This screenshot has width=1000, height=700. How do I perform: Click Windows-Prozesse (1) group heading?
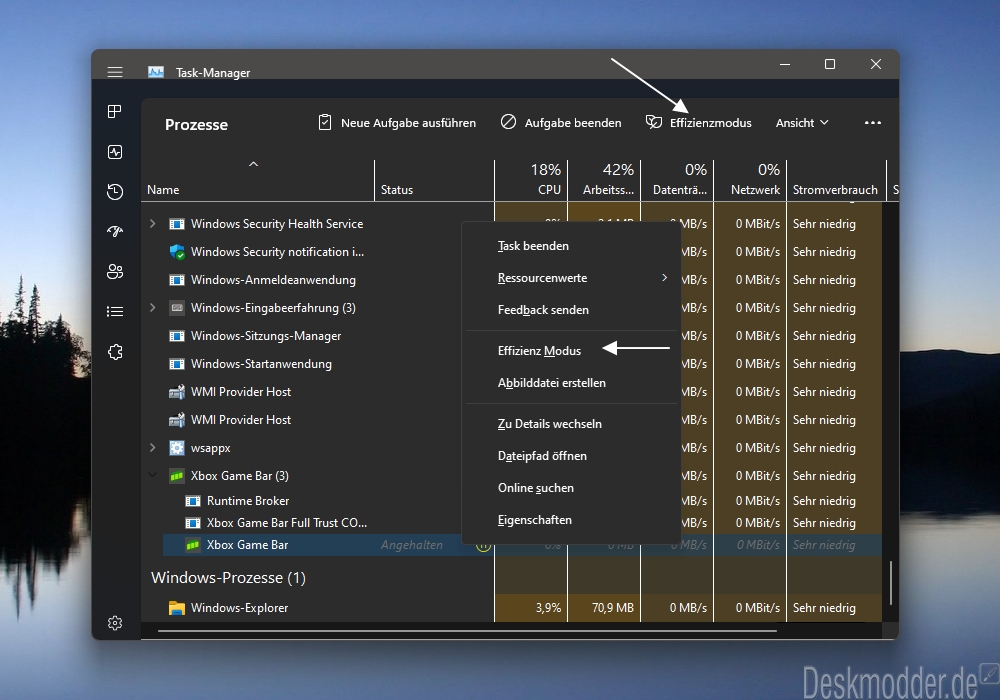tap(228, 578)
